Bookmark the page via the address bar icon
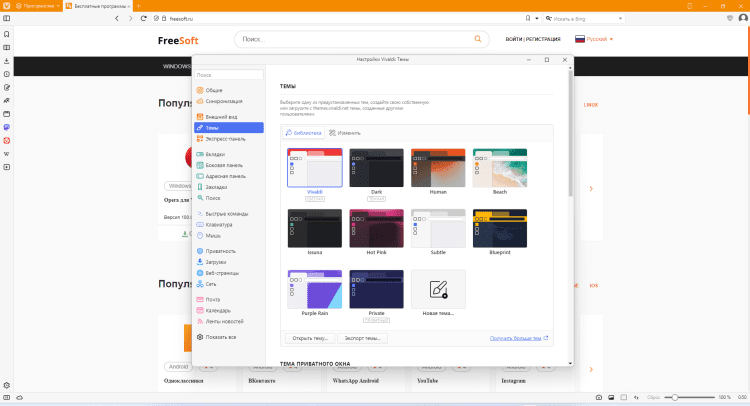 [x=528, y=19]
